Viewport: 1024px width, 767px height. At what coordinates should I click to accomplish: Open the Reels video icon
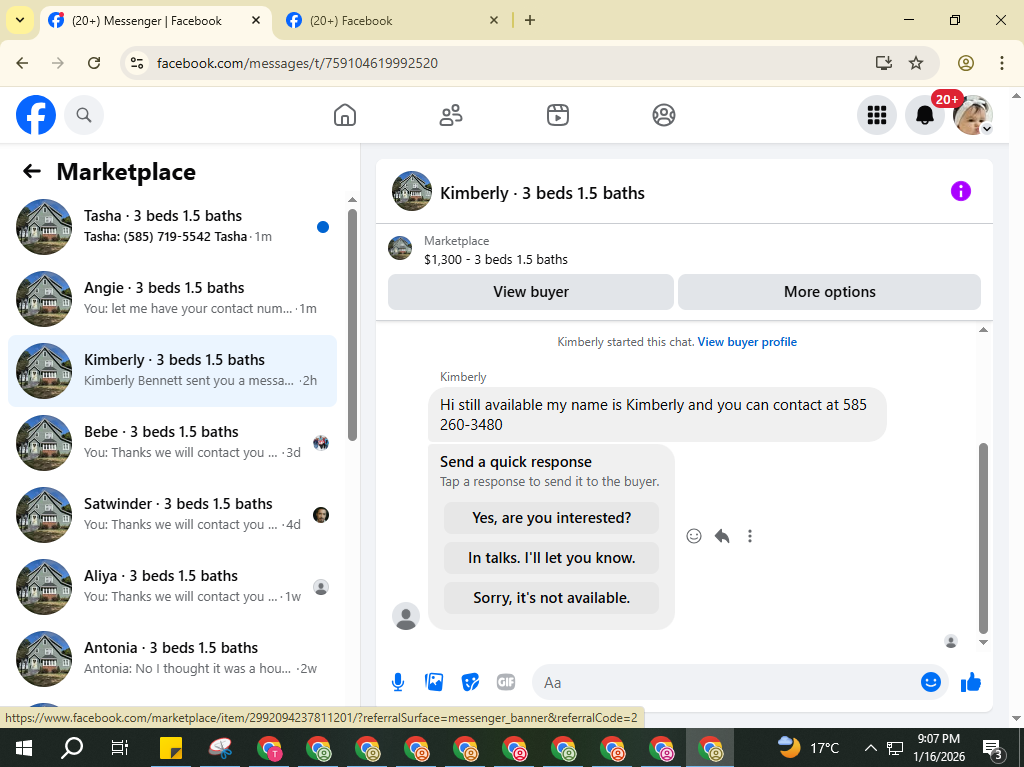point(558,115)
